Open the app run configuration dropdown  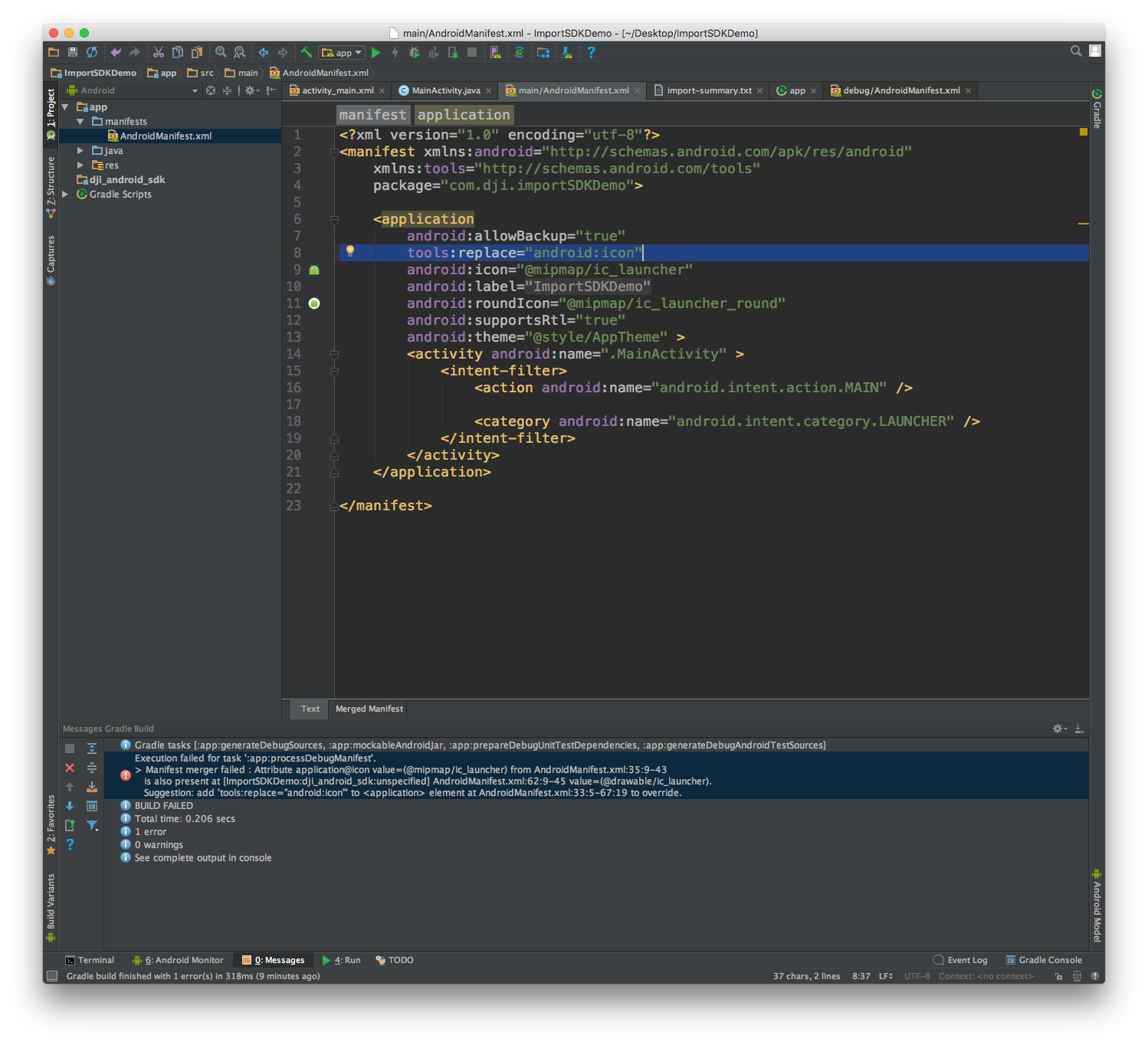click(x=341, y=52)
